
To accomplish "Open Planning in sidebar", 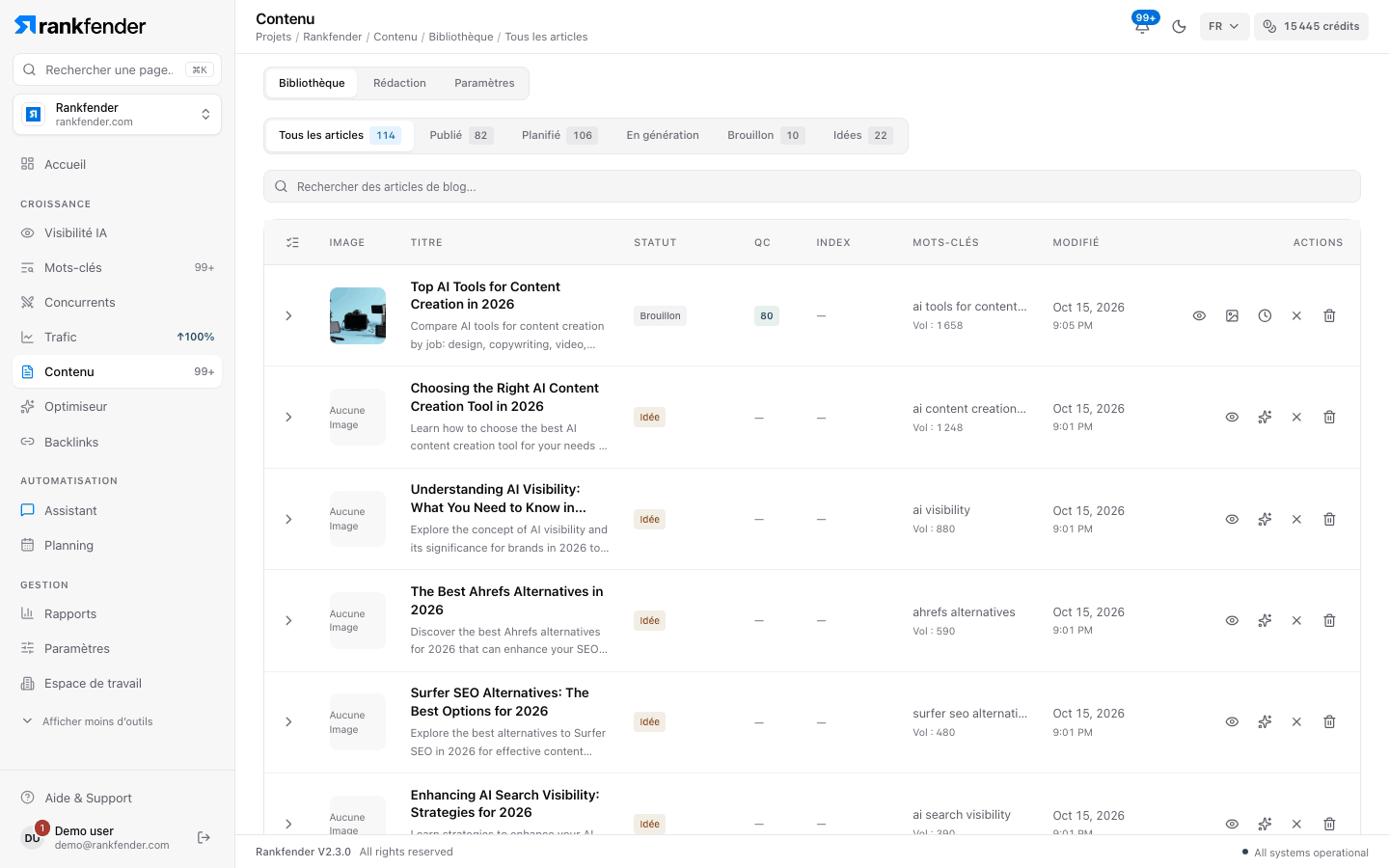I will pos(117,545).
